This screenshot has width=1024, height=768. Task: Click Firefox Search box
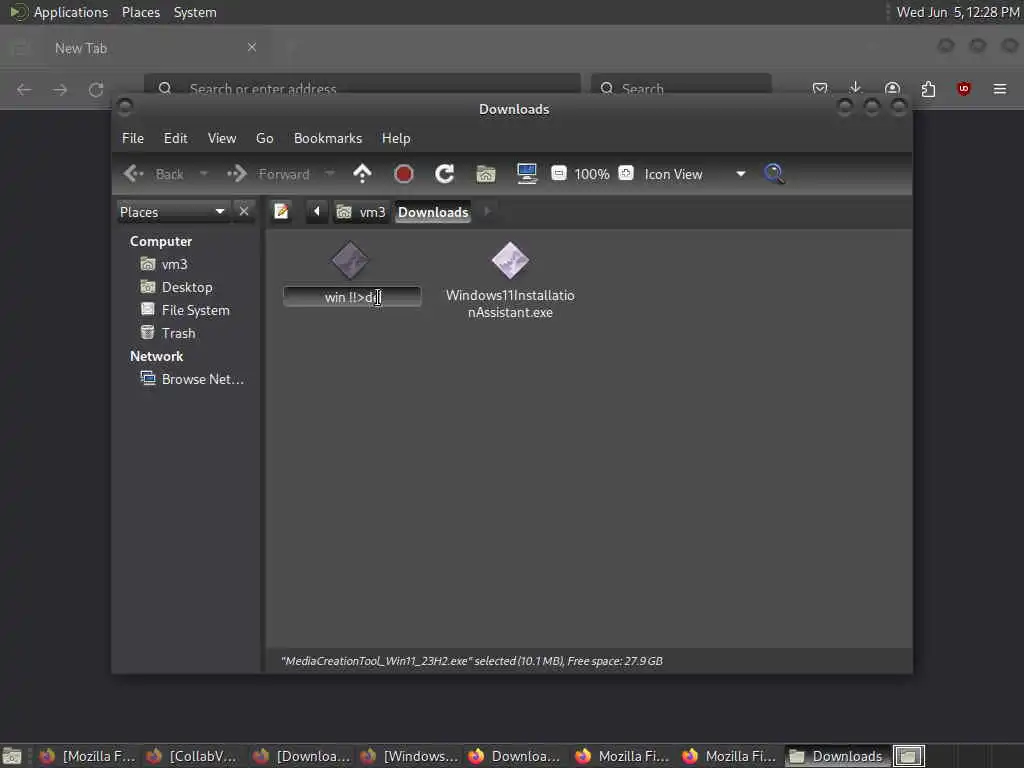coord(681,88)
